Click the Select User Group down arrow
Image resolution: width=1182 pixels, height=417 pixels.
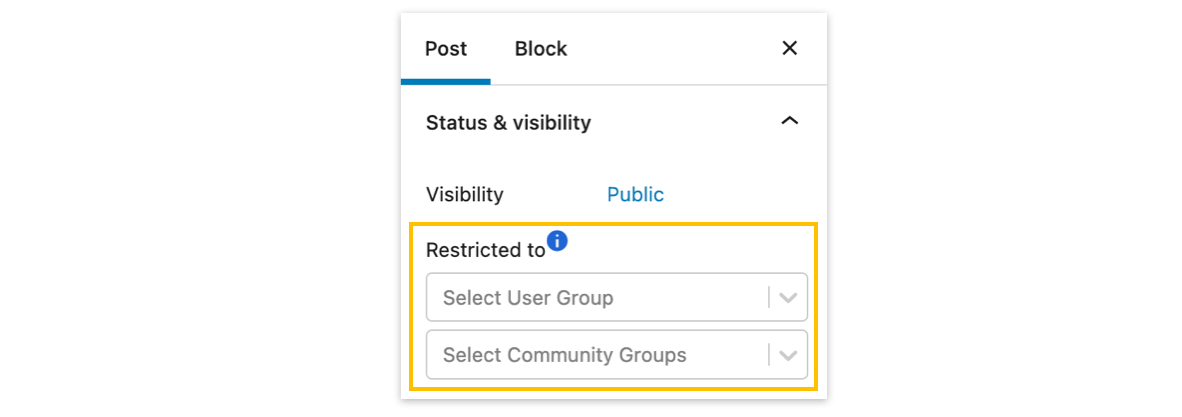789,297
